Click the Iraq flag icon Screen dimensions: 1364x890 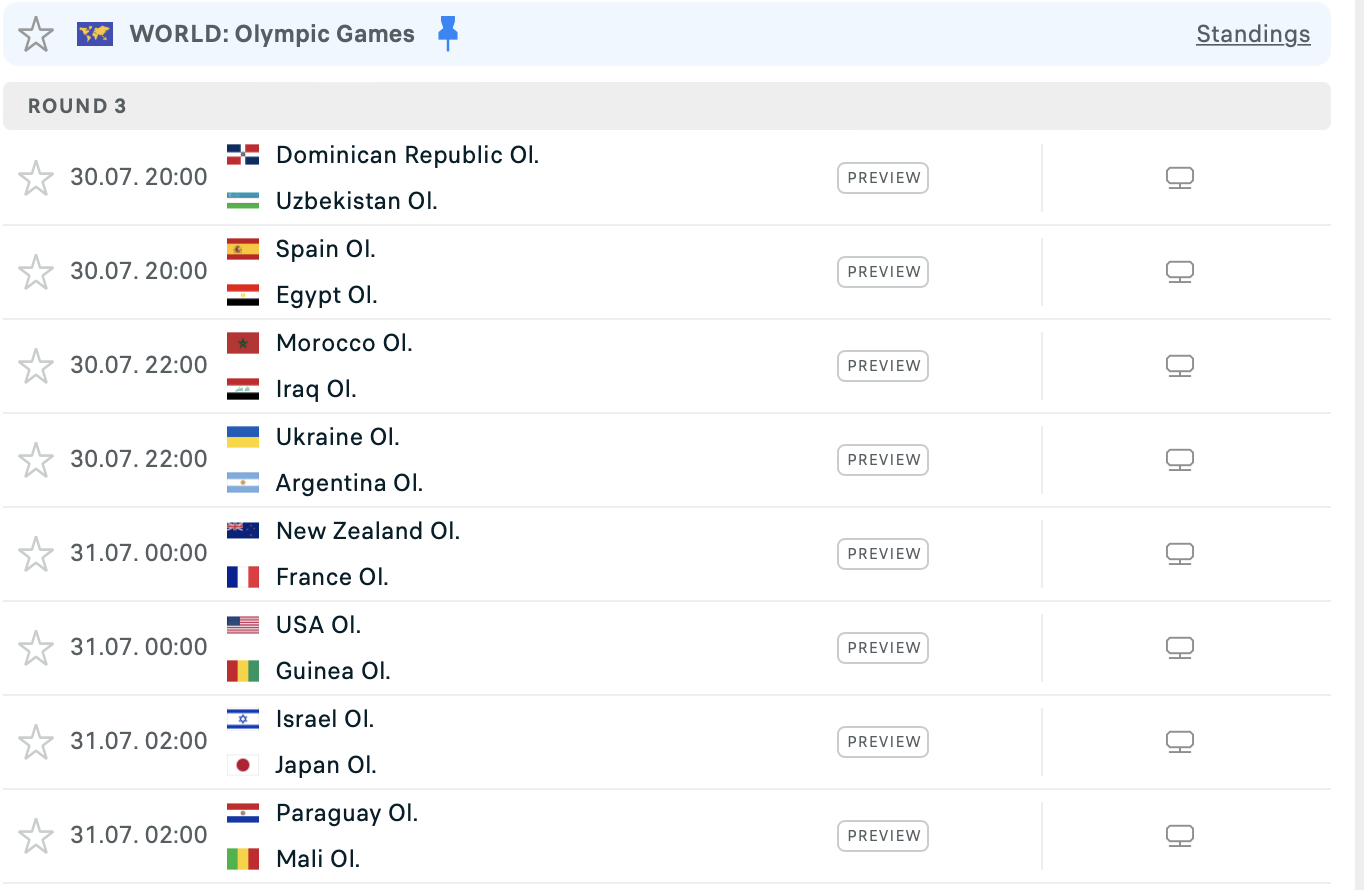pos(243,389)
